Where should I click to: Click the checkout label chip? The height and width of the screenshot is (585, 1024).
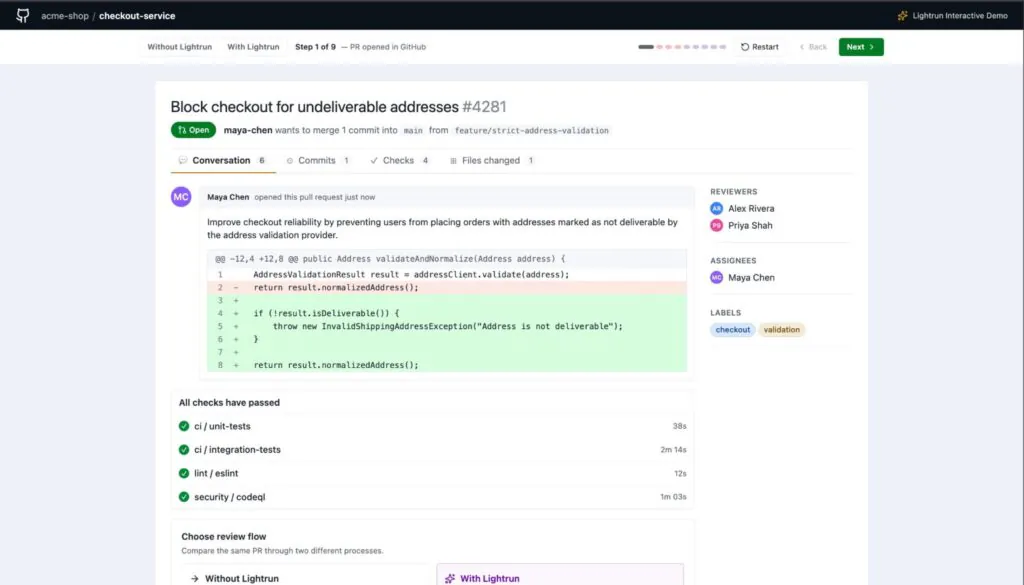point(733,330)
